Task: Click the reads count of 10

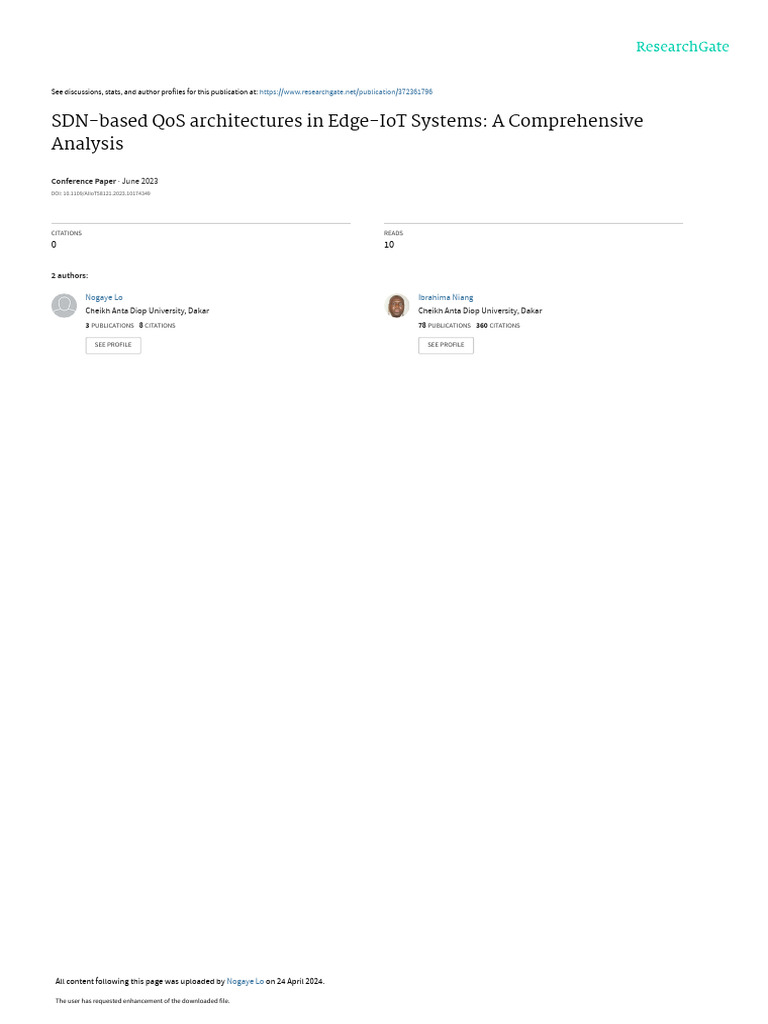Action: click(x=389, y=245)
